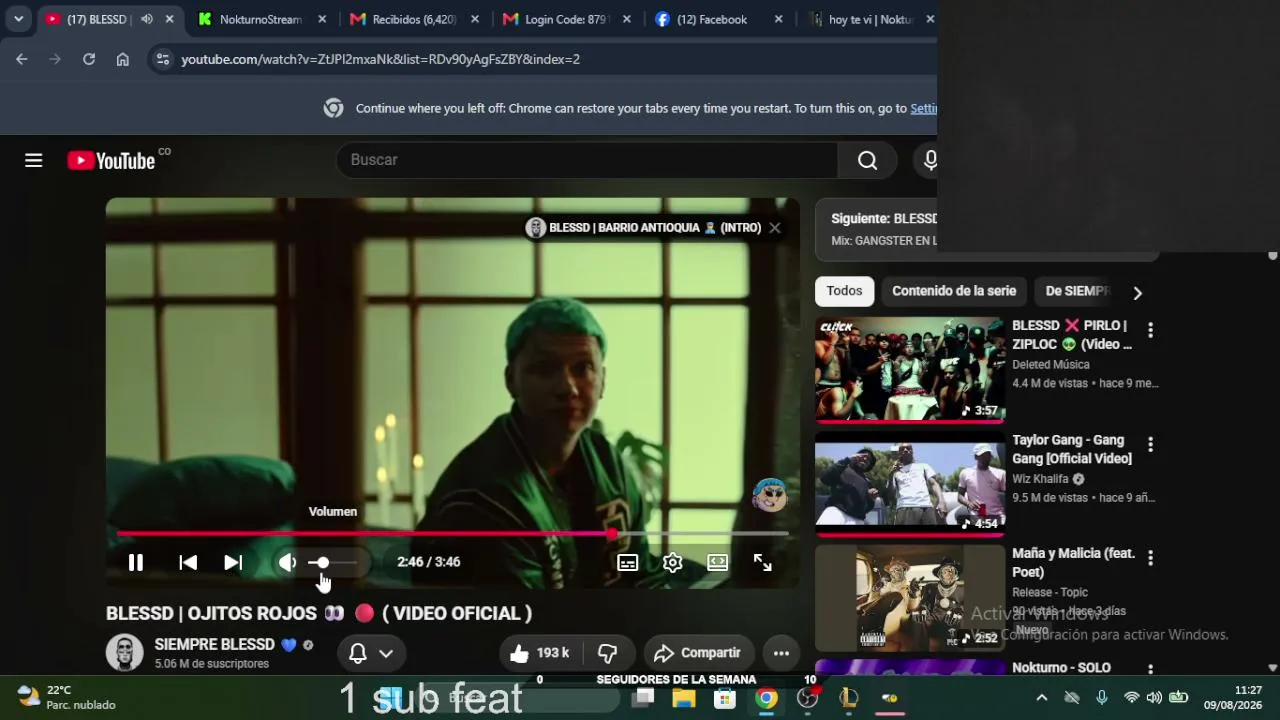Image resolution: width=1280 pixels, height=720 pixels.
Task: Open the Taylor Gang - Gang Gang title
Action: pos(1072,449)
